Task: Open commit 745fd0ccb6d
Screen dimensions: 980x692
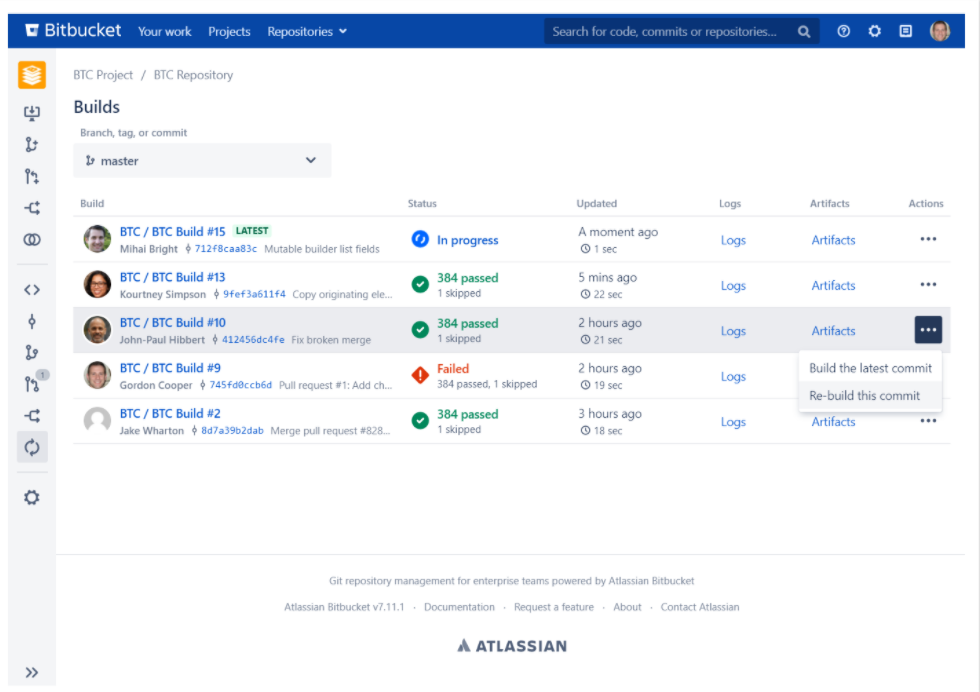Action: 241,385
